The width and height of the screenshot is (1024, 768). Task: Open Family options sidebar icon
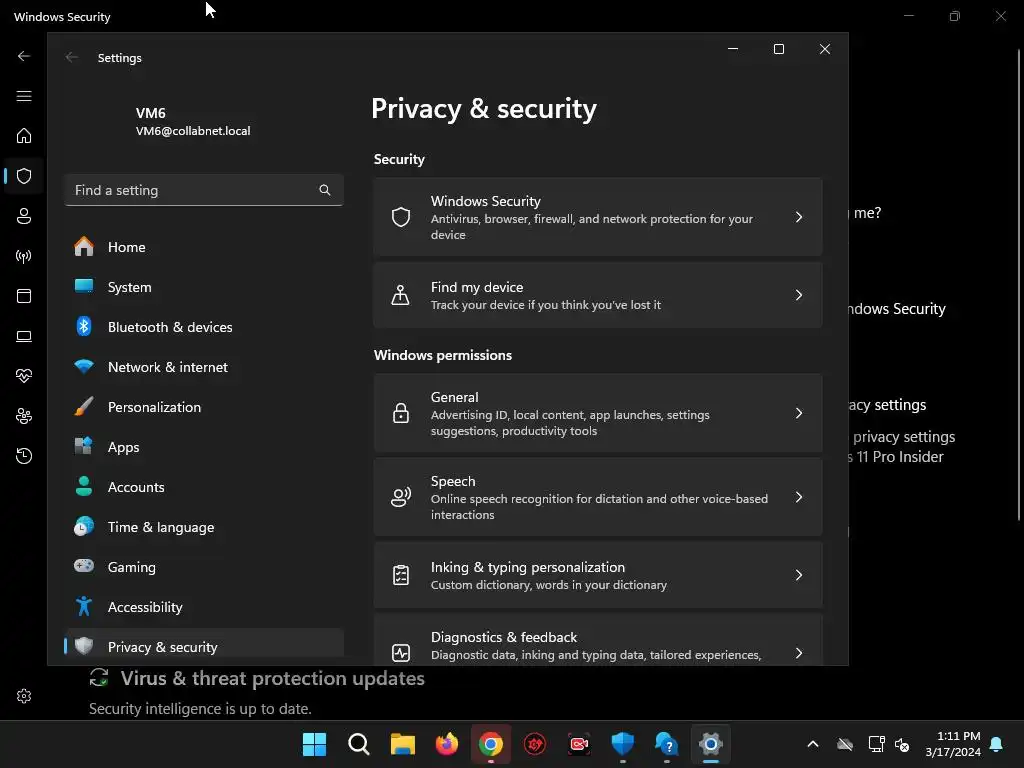coord(24,416)
